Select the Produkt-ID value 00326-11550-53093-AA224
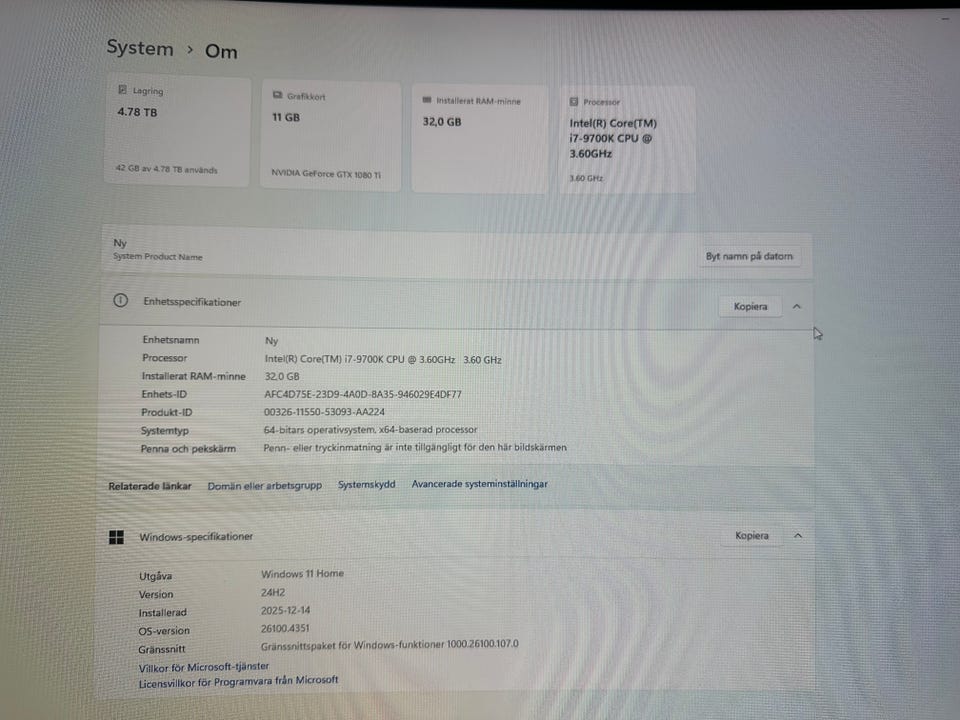Screen dimensions: 960x720 (x=324, y=412)
